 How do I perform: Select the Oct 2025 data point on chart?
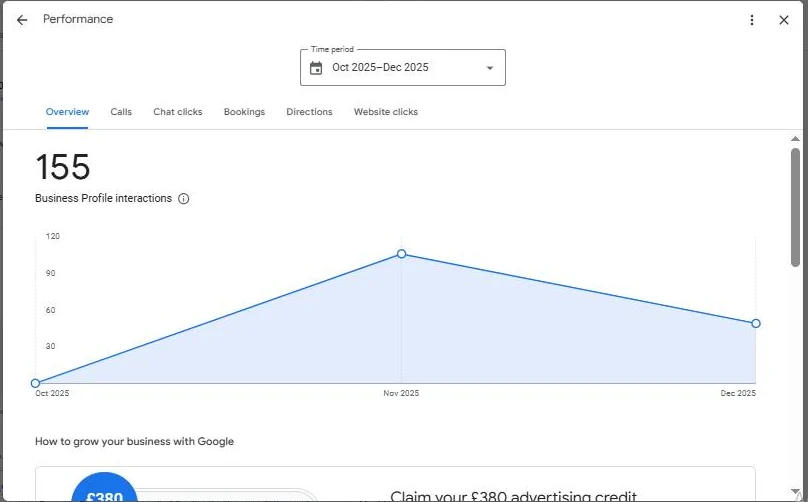pyautogui.click(x=35, y=383)
